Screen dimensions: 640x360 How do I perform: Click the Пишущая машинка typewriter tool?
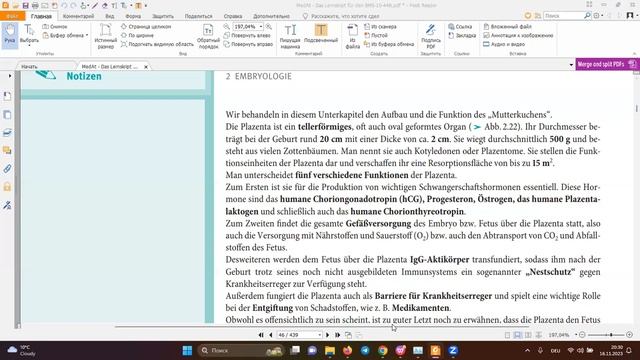[290, 36]
